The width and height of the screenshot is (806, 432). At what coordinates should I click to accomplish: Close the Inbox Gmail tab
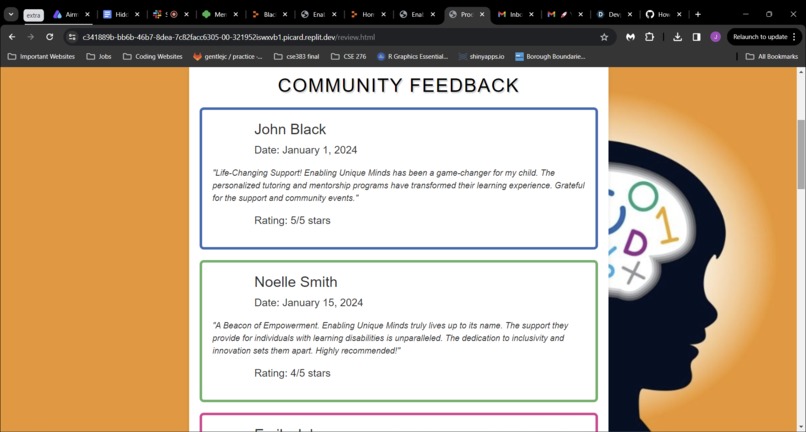pos(531,14)
